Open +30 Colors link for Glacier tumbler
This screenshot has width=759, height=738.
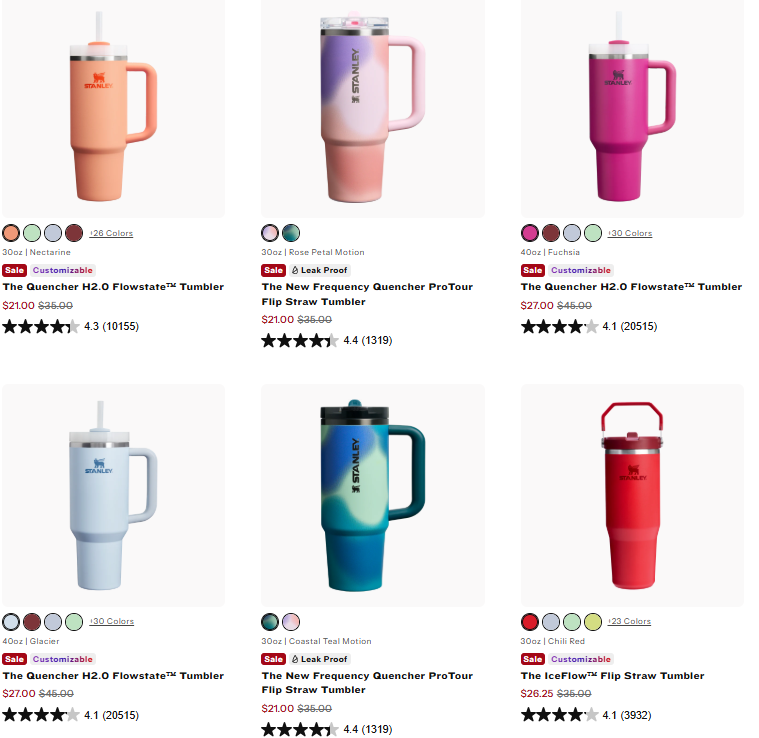point(112,621)
